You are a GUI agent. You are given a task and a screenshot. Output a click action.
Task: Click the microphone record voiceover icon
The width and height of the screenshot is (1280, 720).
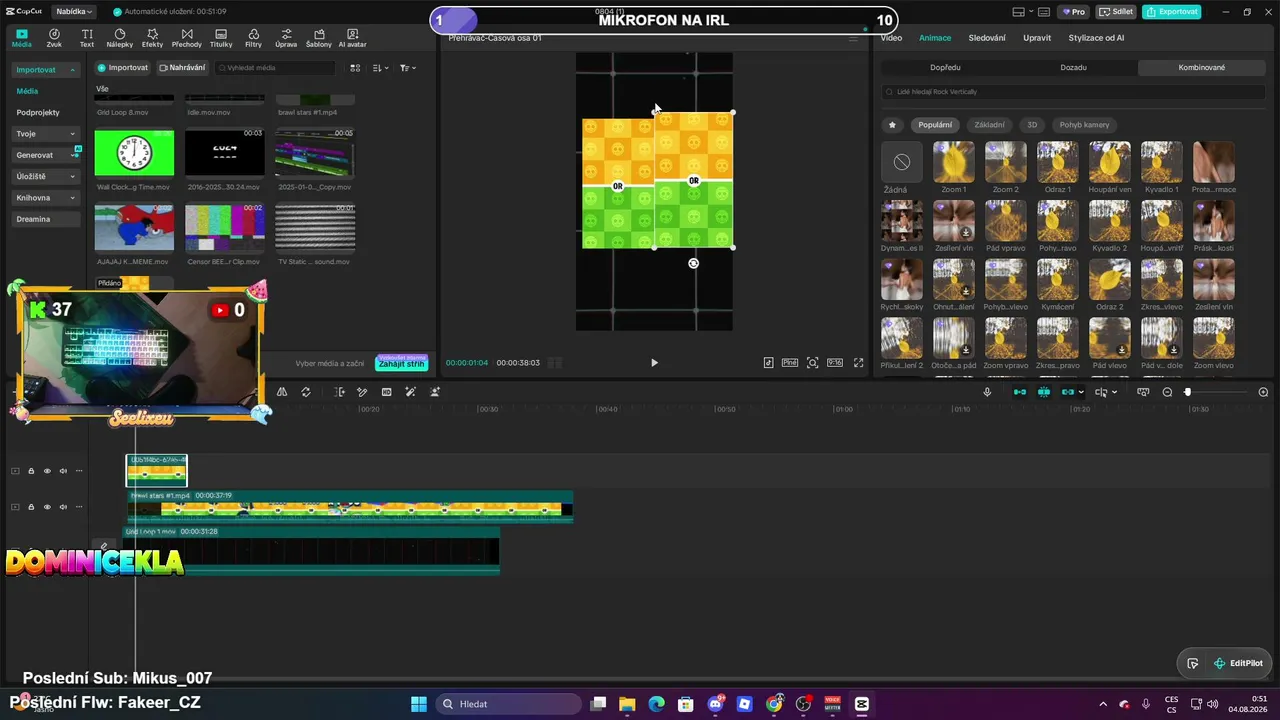click(x=987, y=392)
